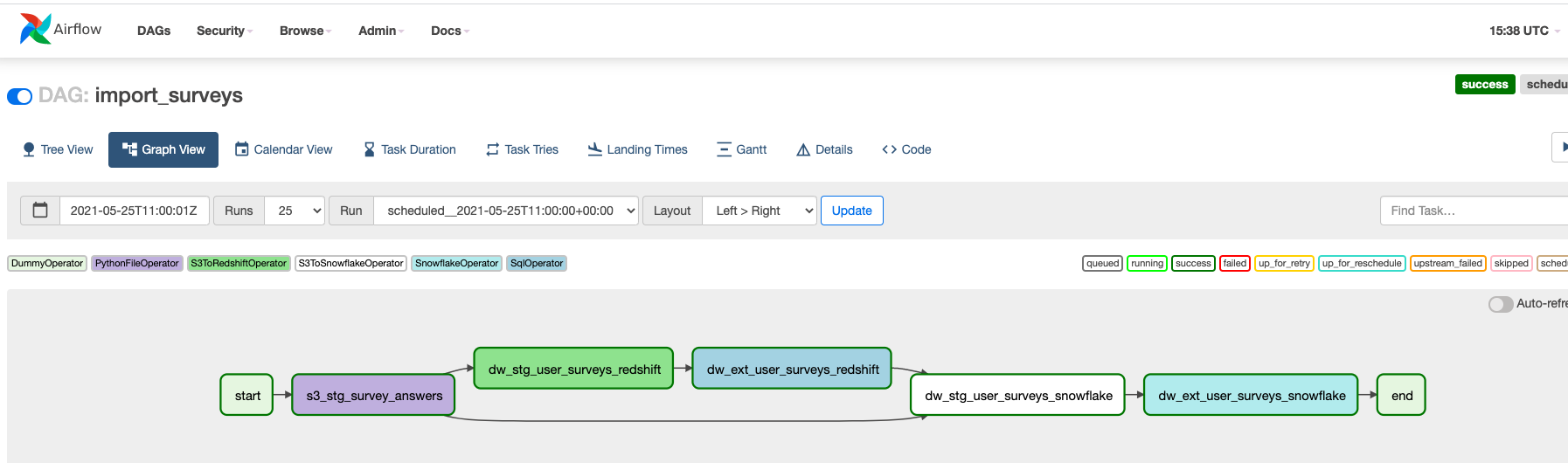The image size is (1568, 463).
Task: Click the SqlOperator legend swatch
Action: (537, 263)
